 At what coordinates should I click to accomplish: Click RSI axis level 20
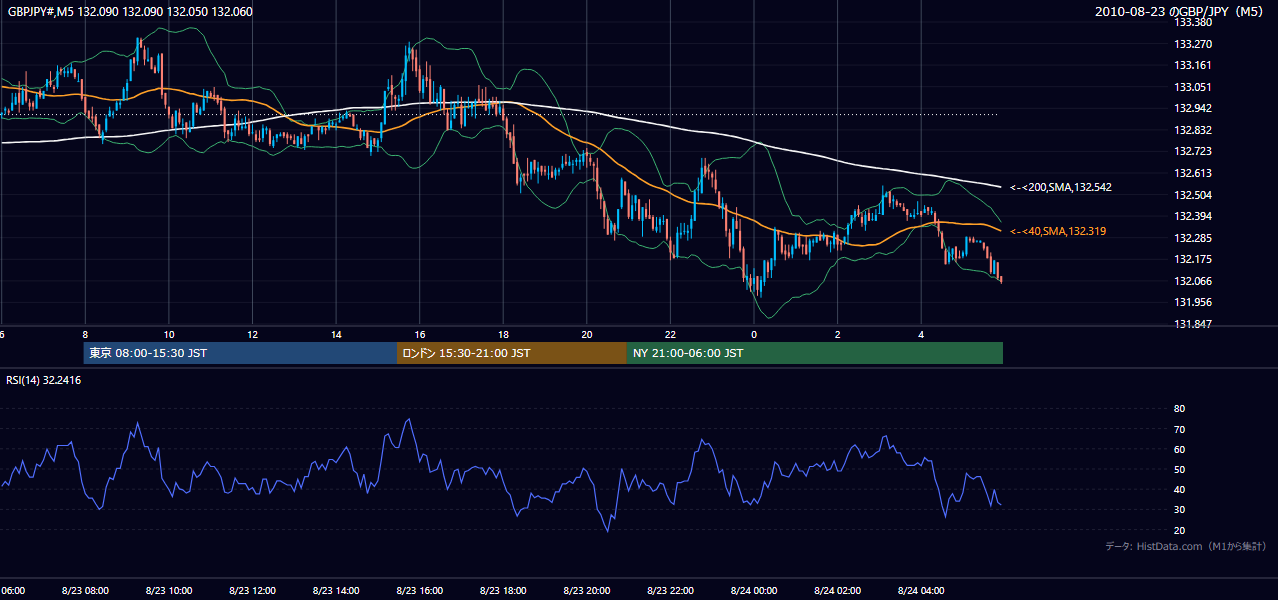1179,530
